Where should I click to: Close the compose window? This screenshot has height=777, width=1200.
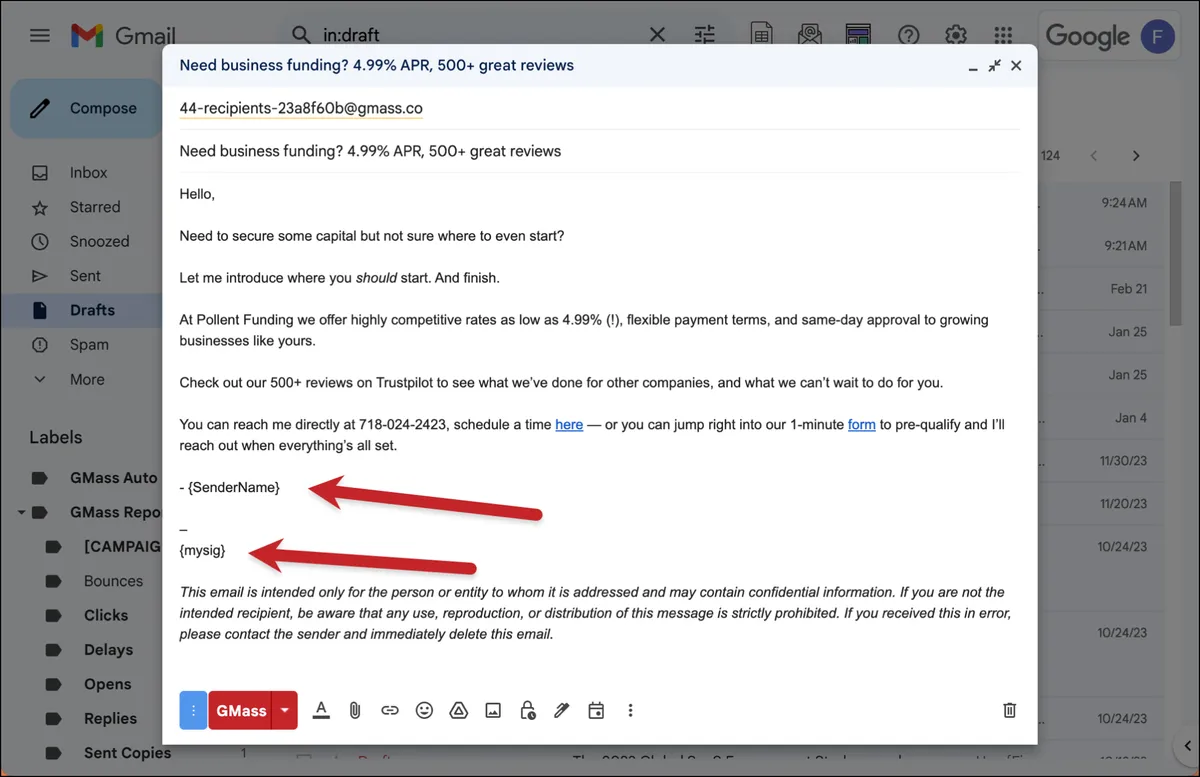[1016, 66]
